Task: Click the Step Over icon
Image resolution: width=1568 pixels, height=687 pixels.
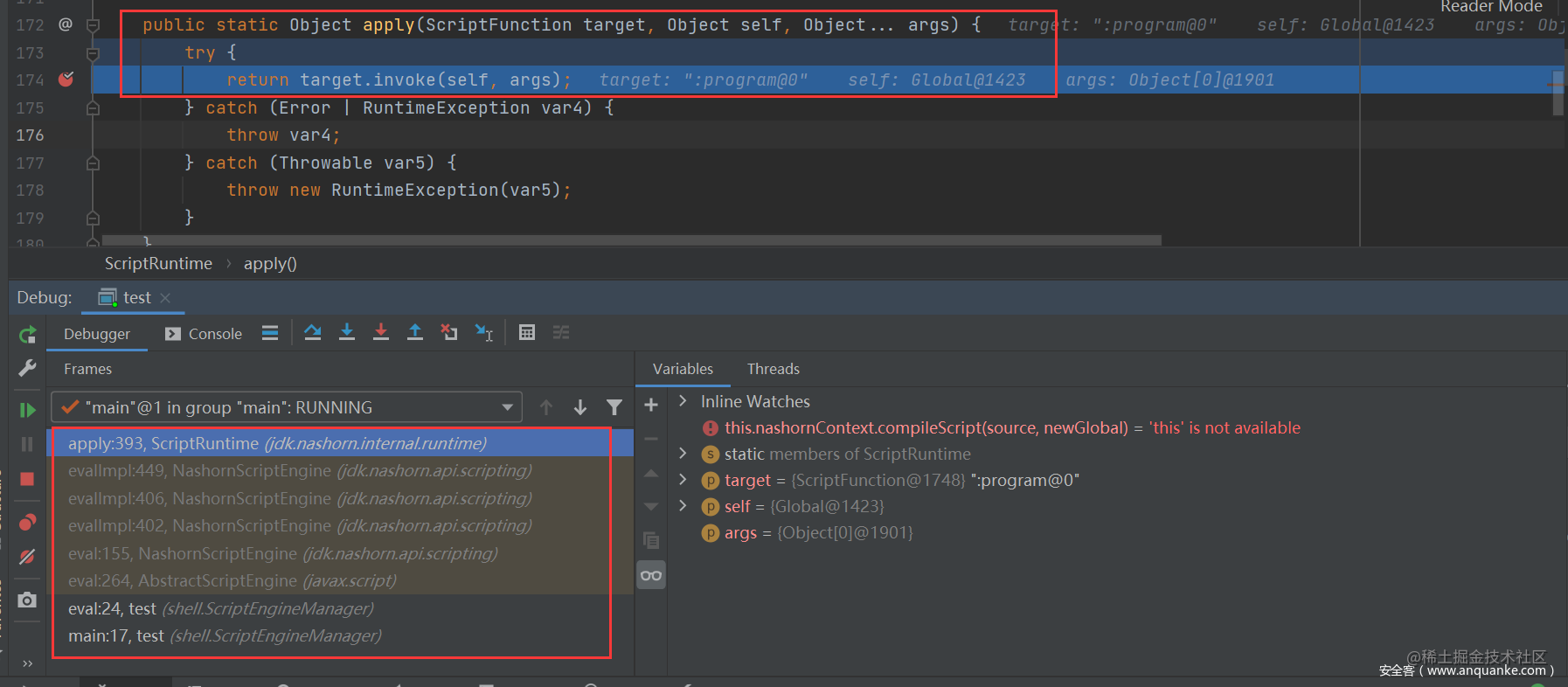Action: pos(312,332)
